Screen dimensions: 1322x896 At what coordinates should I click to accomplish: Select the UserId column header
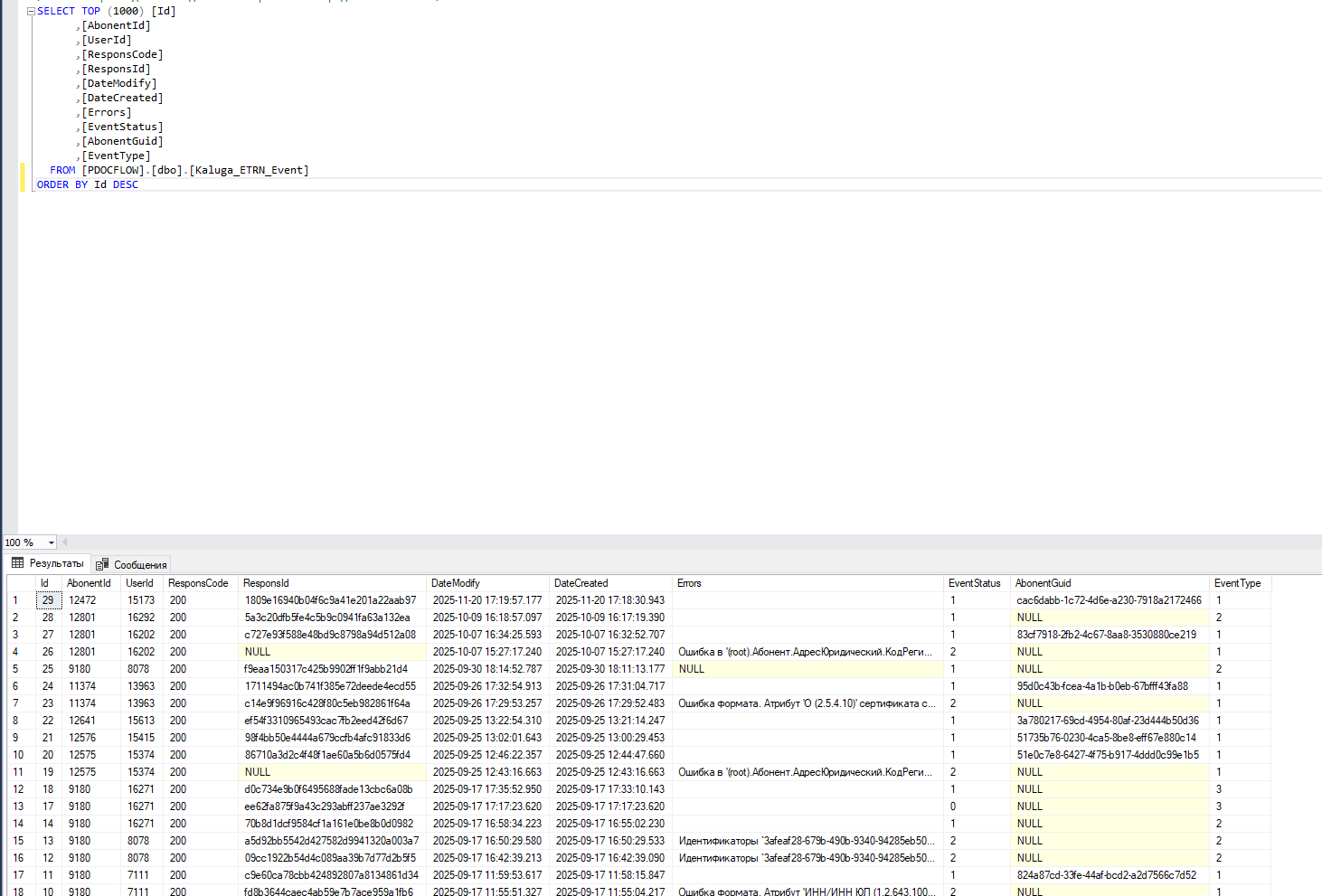pos(142,583)
